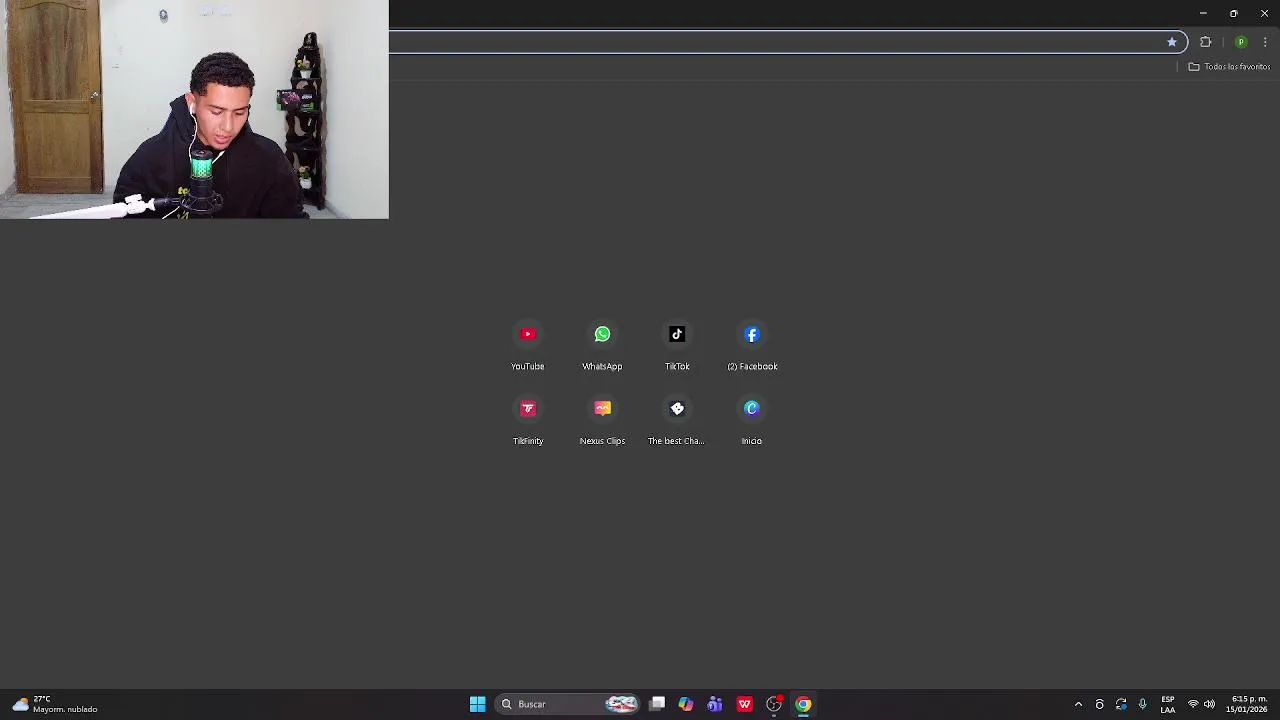This screenshot has width=1280, height=720.
Task: Open Chrome extensions puzzle icon
Action: [x=1206, y=42]
